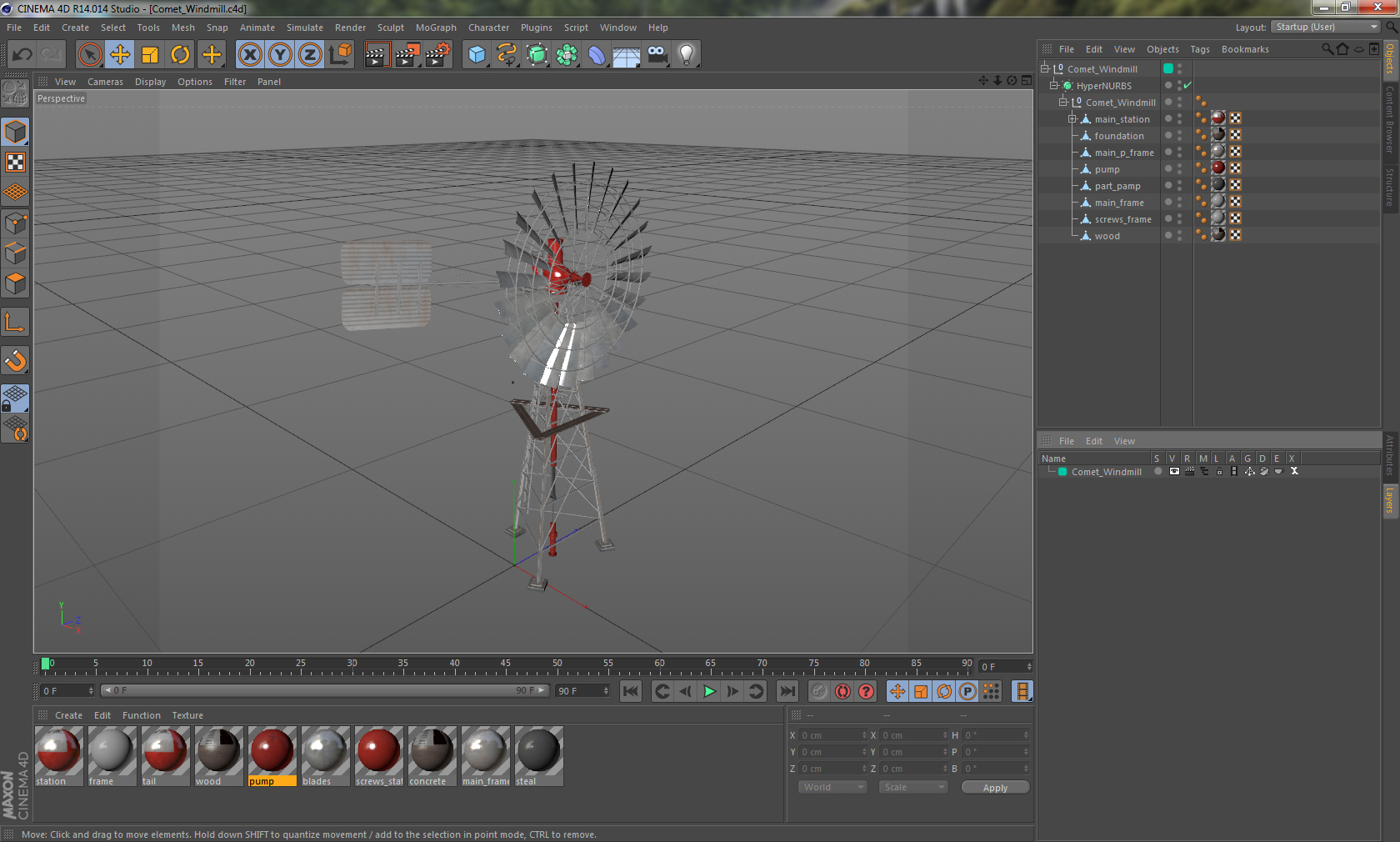Select the Live Selection tool

pos(89,55)
